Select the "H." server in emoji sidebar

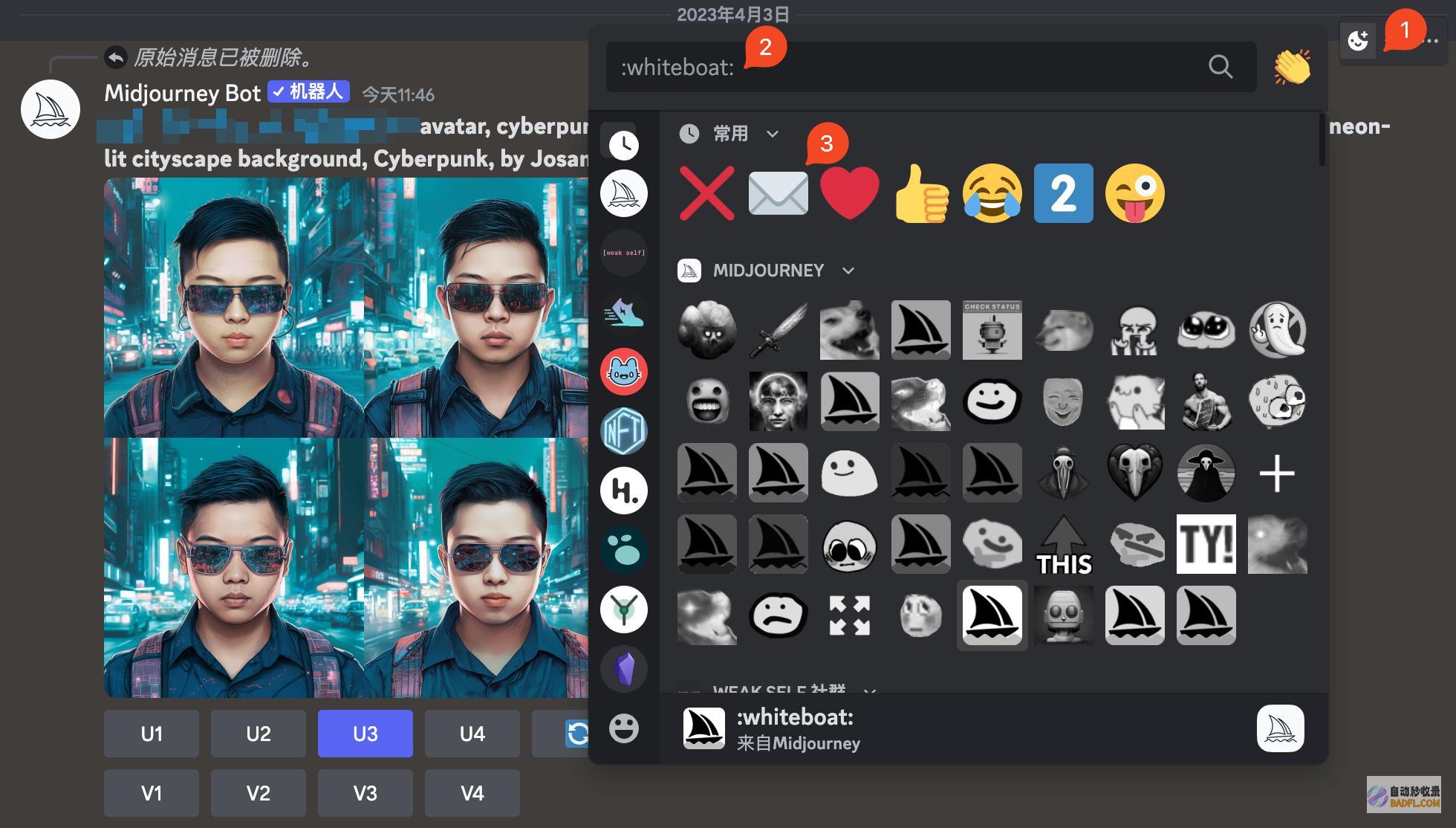tap(624, 491)
